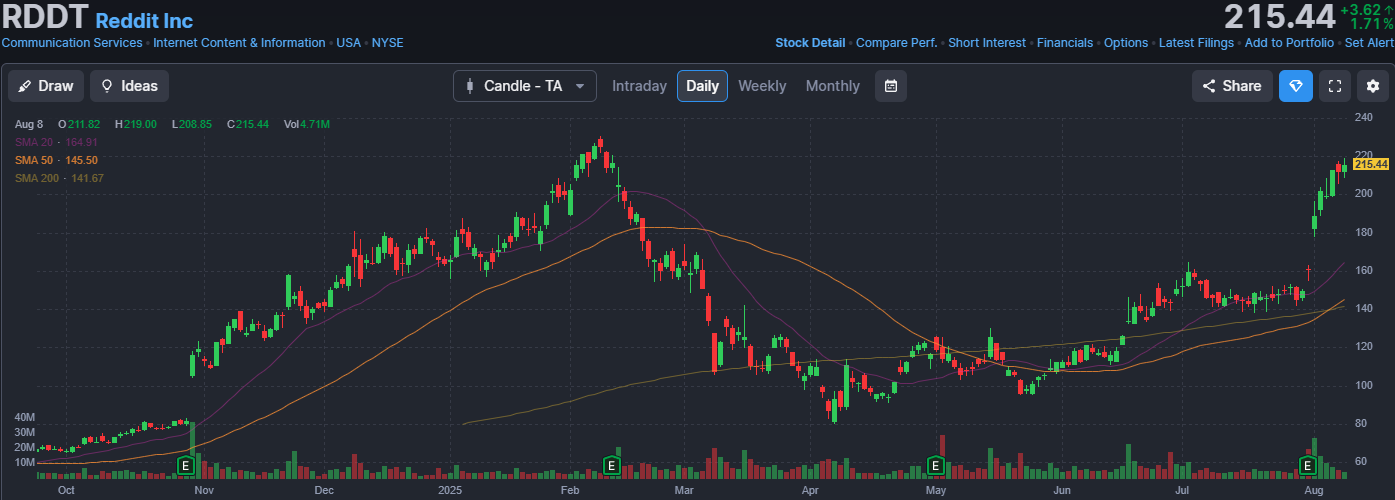This screenshot has width=1395, height=500.
Task: Open chart settings gear
Action: (x=1372, y=86)
